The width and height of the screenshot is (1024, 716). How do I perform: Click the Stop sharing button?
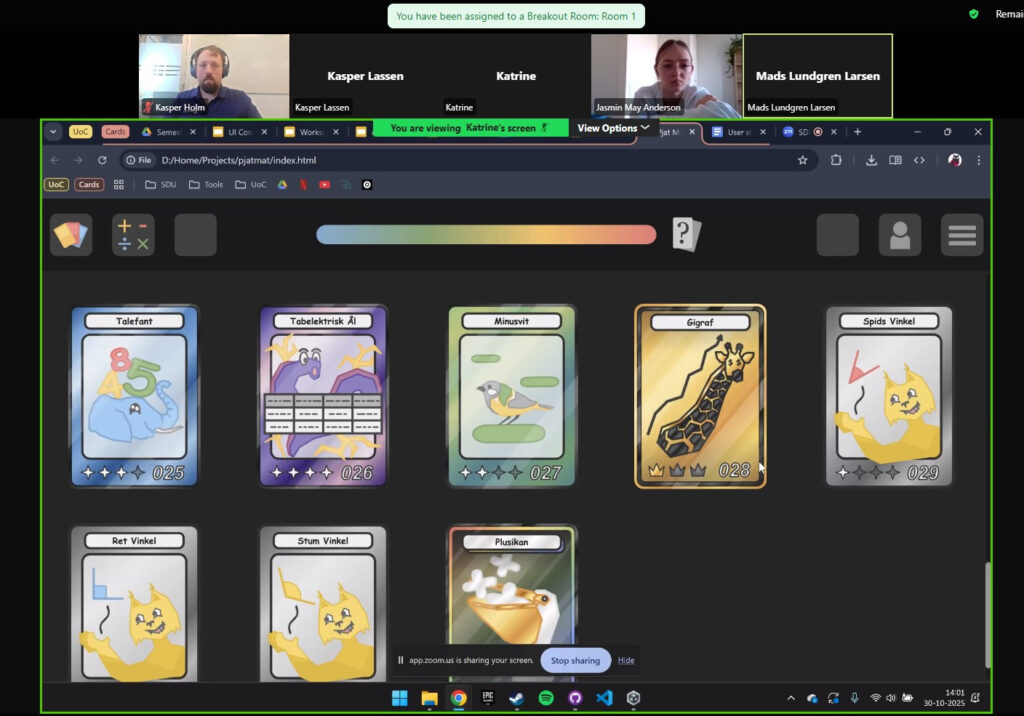coord(575,660)
